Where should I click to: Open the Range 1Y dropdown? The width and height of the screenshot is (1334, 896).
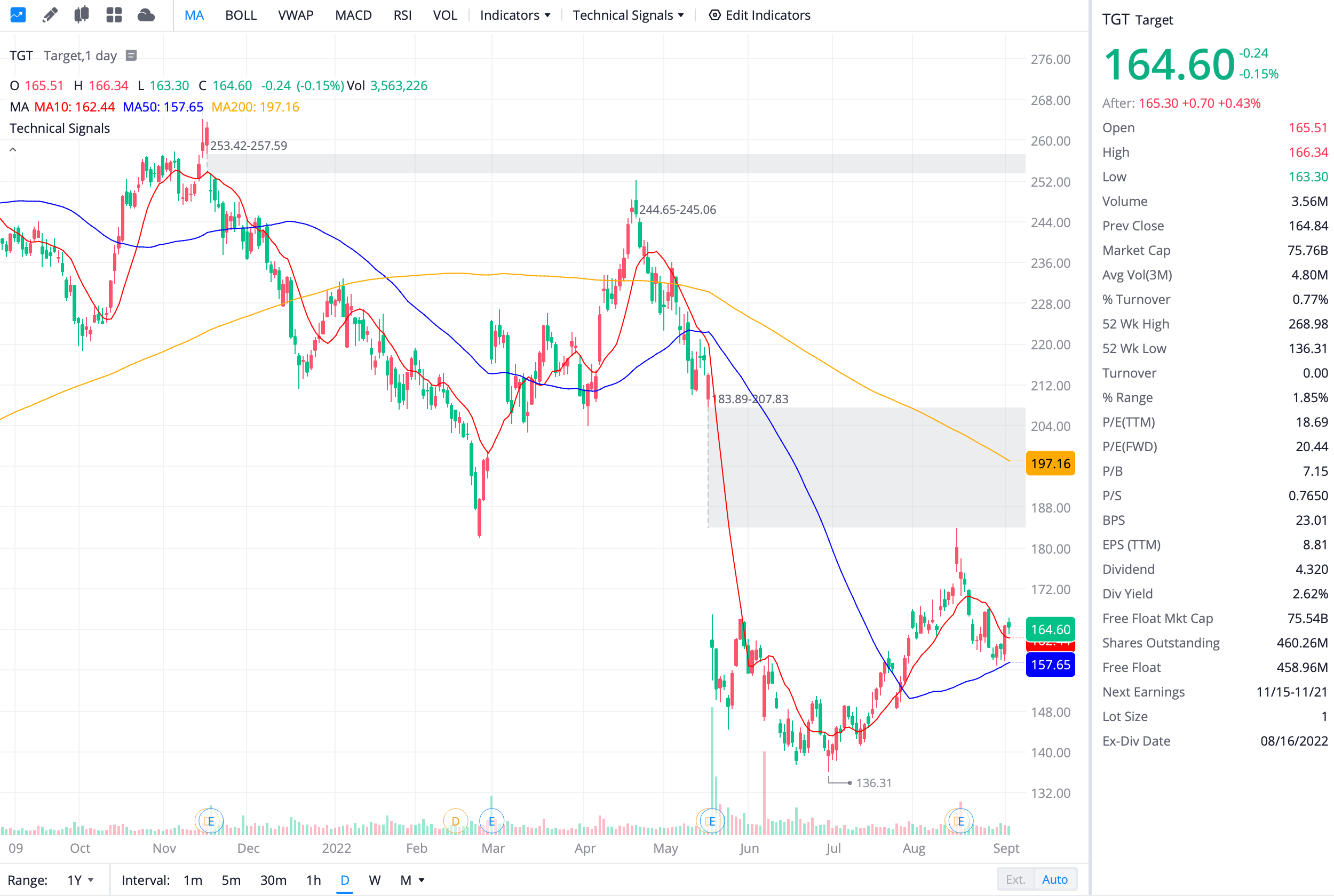(x=80, y=880)
